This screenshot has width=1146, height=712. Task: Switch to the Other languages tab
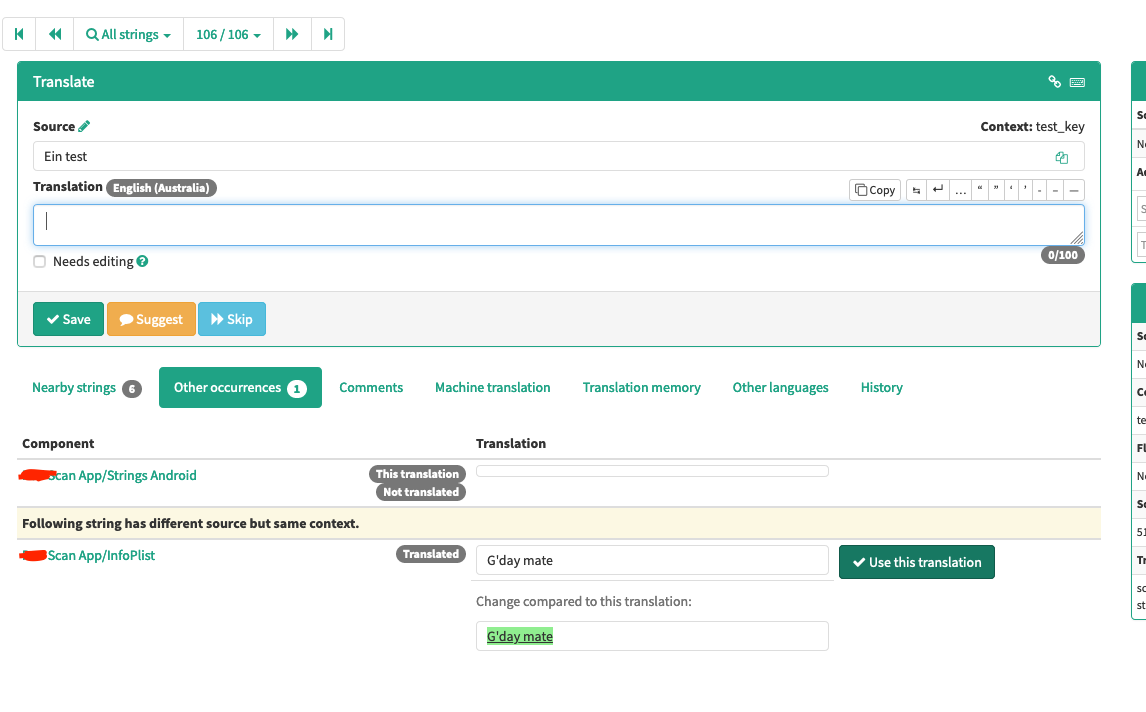781,387
